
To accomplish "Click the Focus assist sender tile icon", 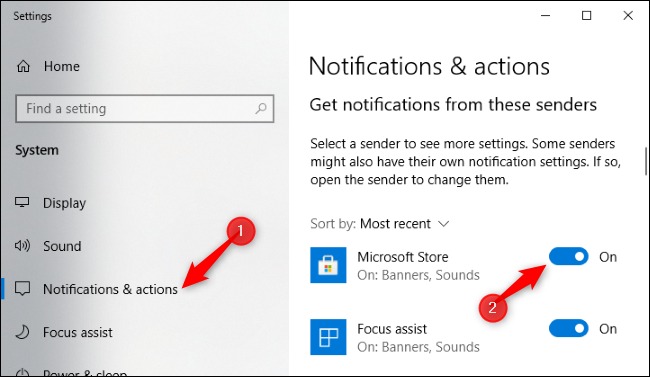I will pyautogui.click(x=328, y=337).
